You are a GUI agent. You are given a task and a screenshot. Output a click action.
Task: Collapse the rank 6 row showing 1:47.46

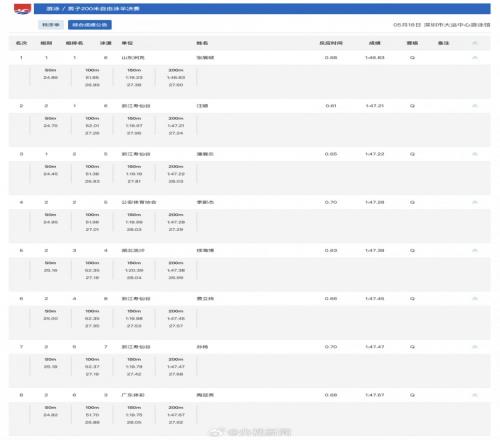(475, 299)
